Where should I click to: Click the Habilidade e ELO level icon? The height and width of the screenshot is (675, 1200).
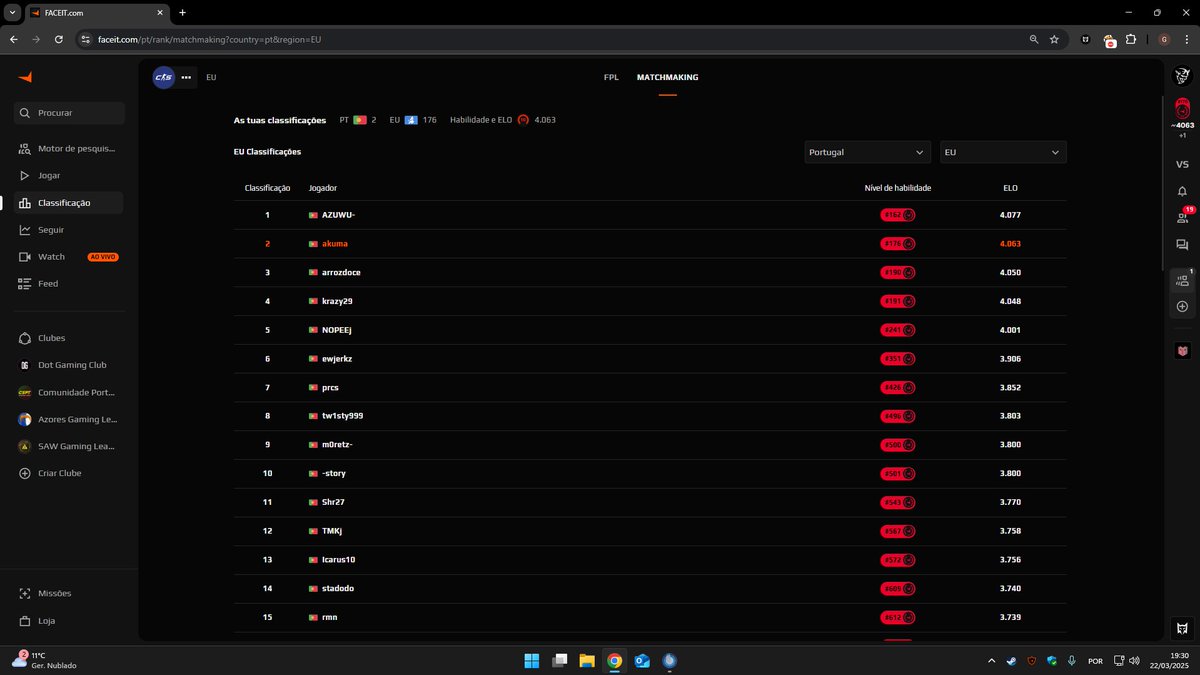click(x=523, y=120)
